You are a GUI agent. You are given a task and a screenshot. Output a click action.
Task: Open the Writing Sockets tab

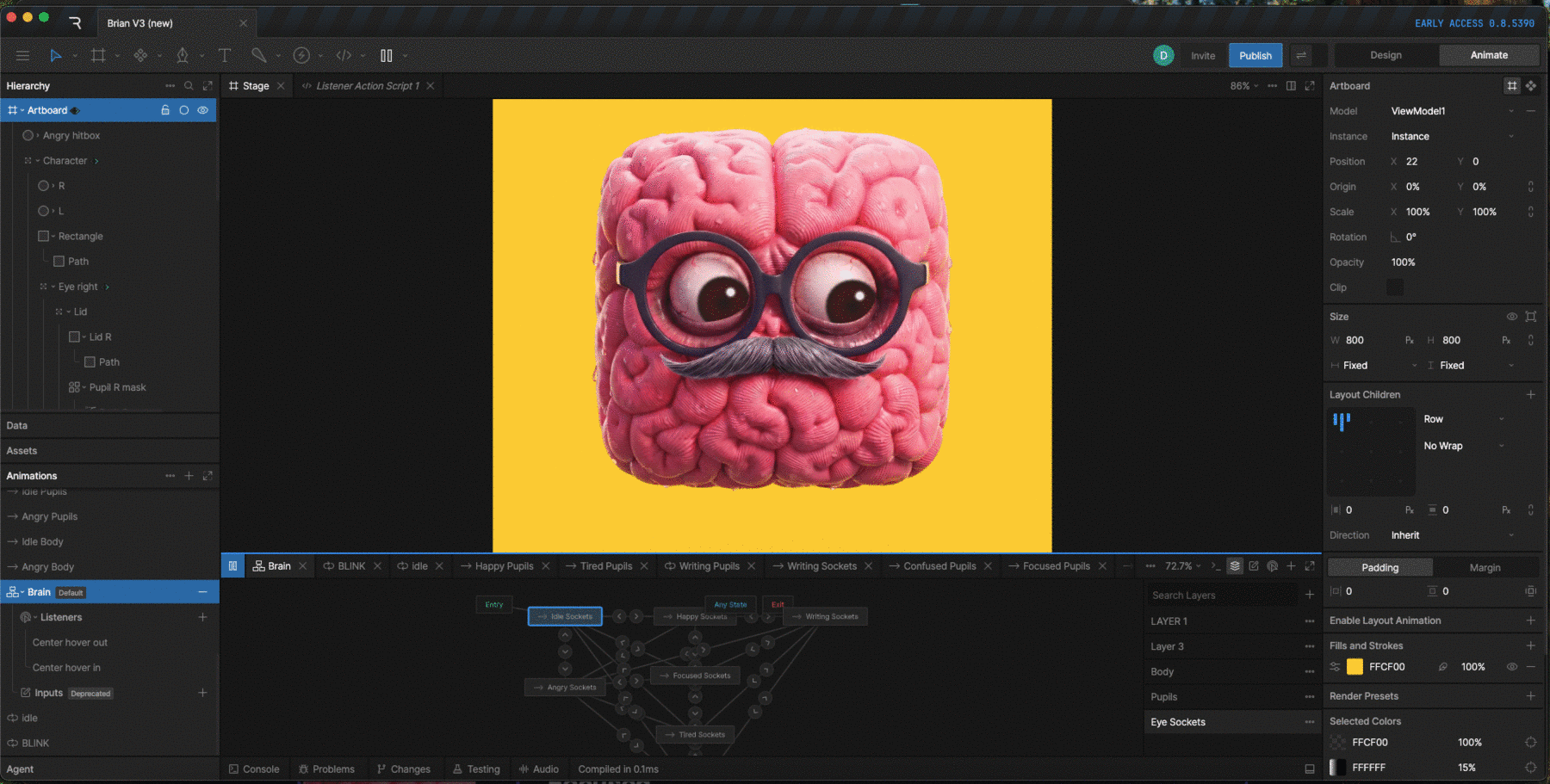821,566
